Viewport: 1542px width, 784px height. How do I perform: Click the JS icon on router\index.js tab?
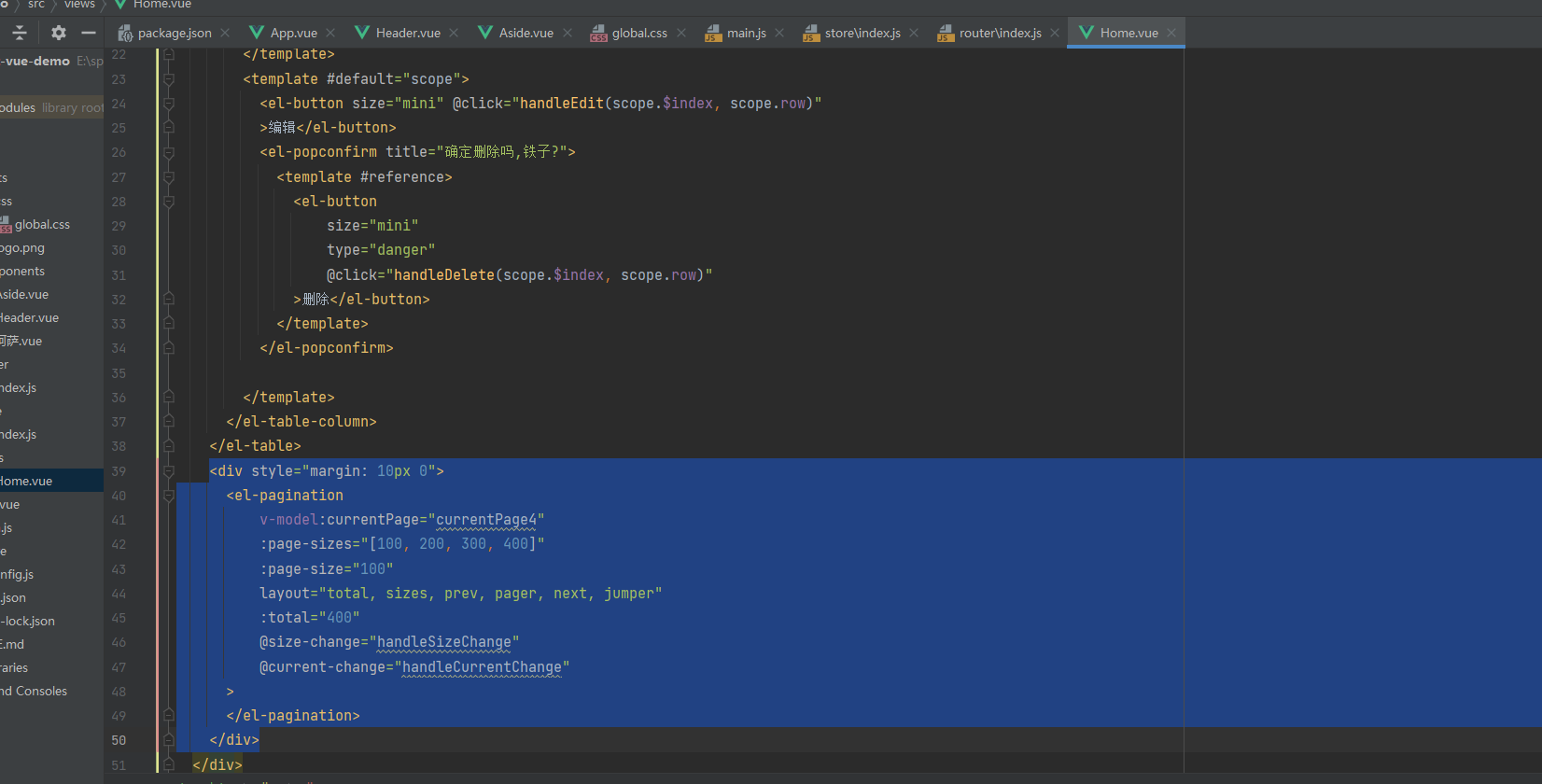coord(946,34)
